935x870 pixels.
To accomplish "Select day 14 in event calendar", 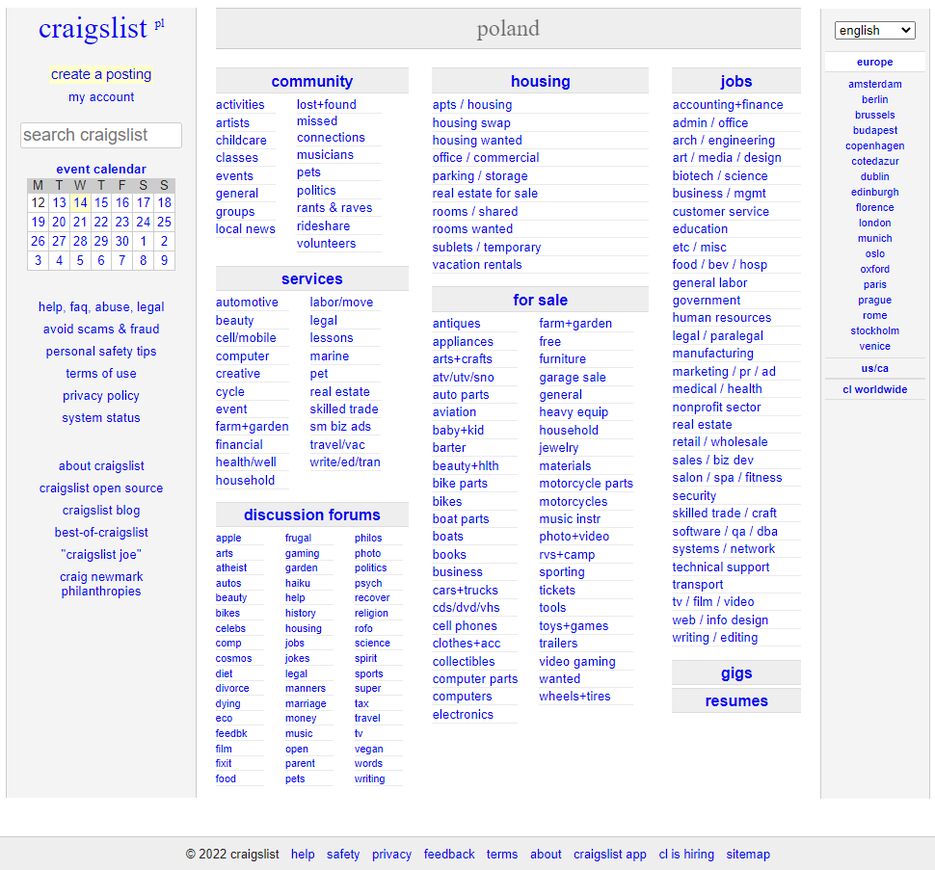I will click(x=80, y=203).
